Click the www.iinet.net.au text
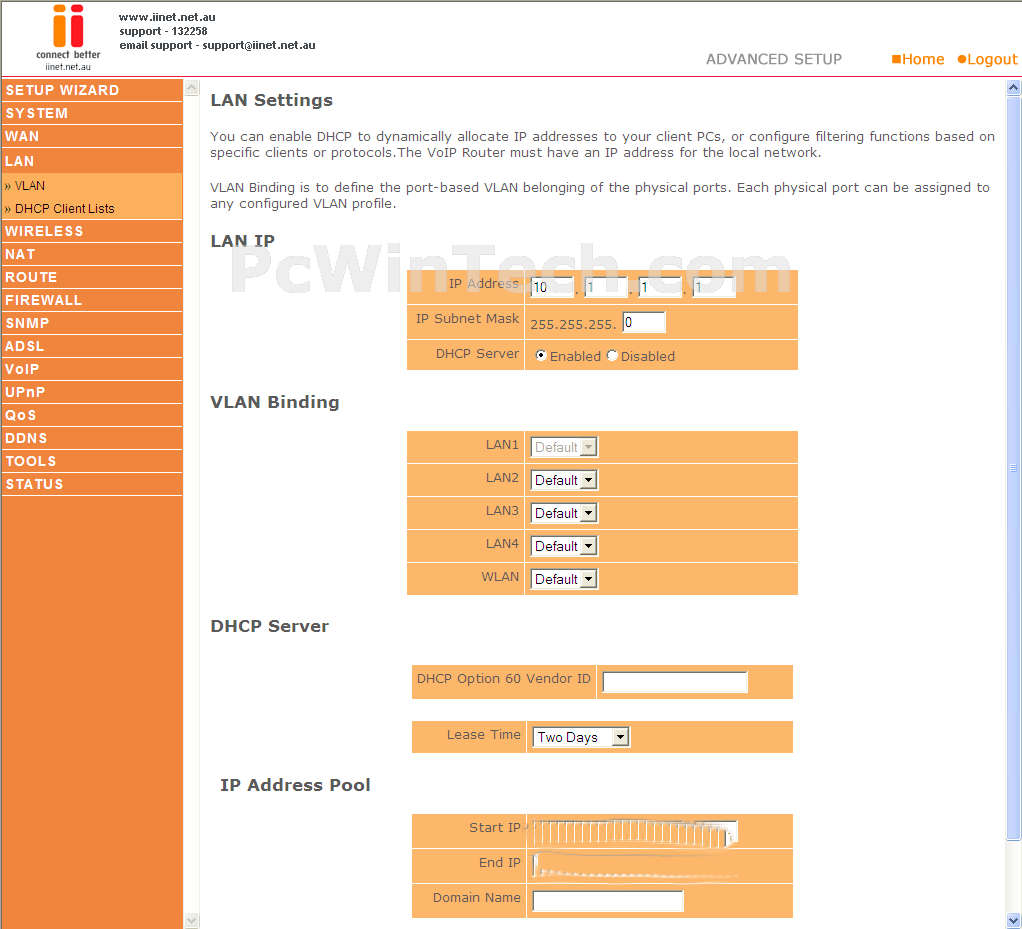The width and height of the screenshot is (1022, 929). coord(167,18)
